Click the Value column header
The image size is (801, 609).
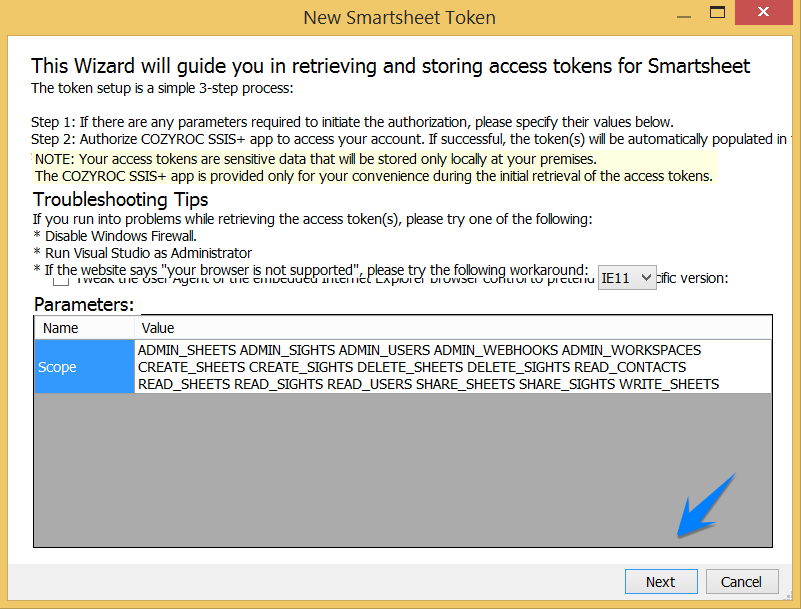(453, 328)
